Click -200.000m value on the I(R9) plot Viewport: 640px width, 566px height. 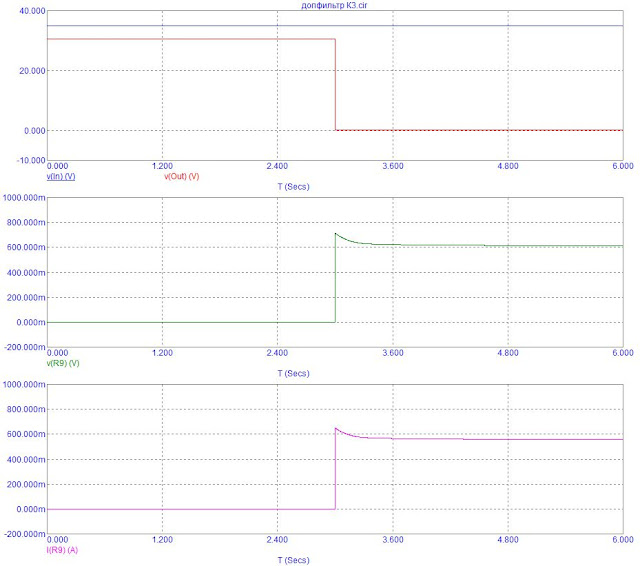(x=24, y=534)
